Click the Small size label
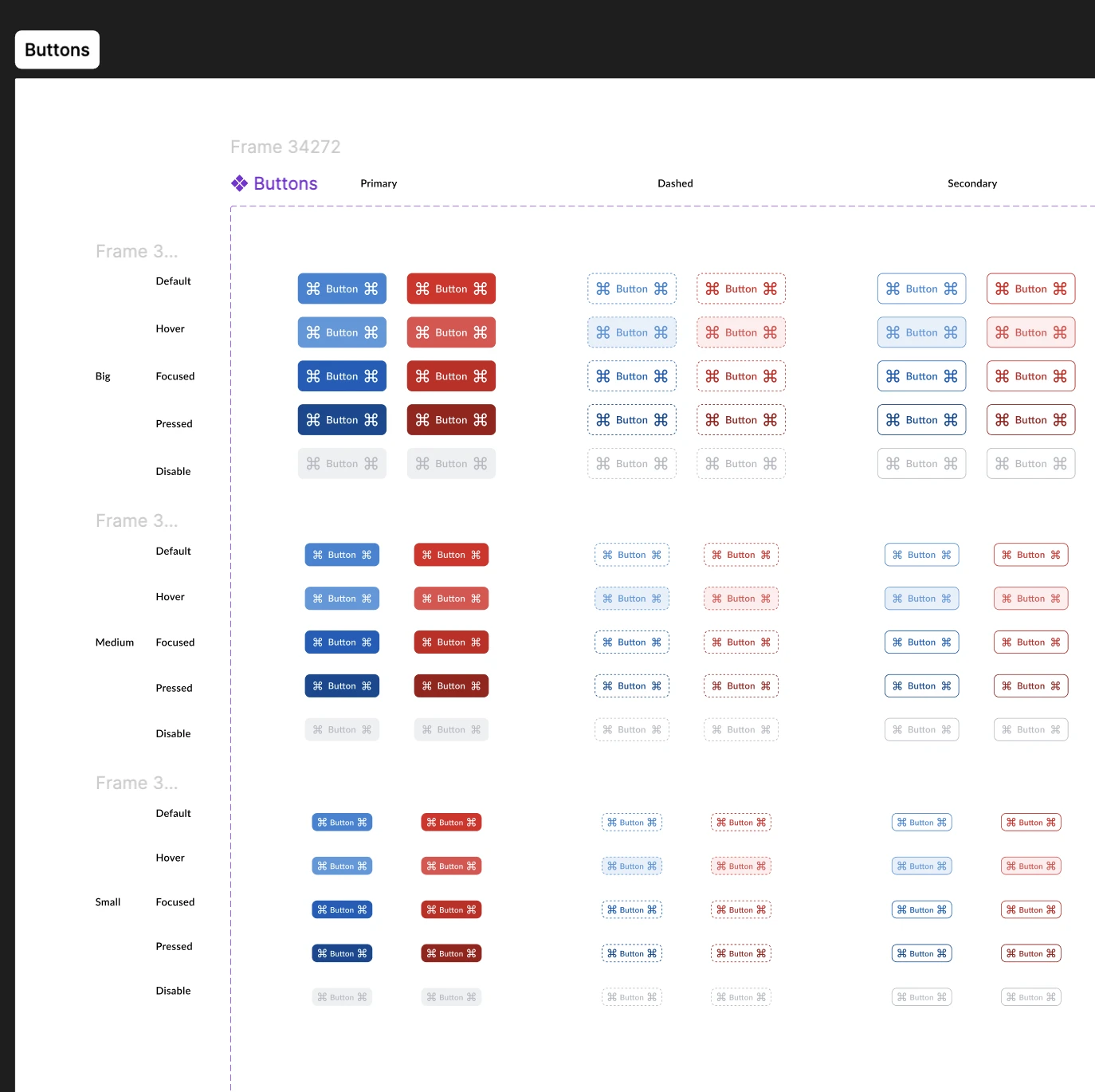This screenshot has width=1095, height=1092. point(108,902)
